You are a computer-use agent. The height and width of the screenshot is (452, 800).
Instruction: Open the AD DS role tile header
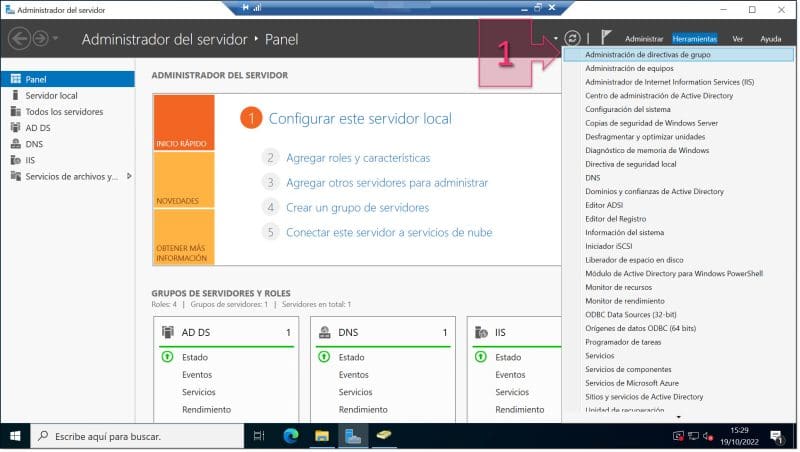(228, 332)
